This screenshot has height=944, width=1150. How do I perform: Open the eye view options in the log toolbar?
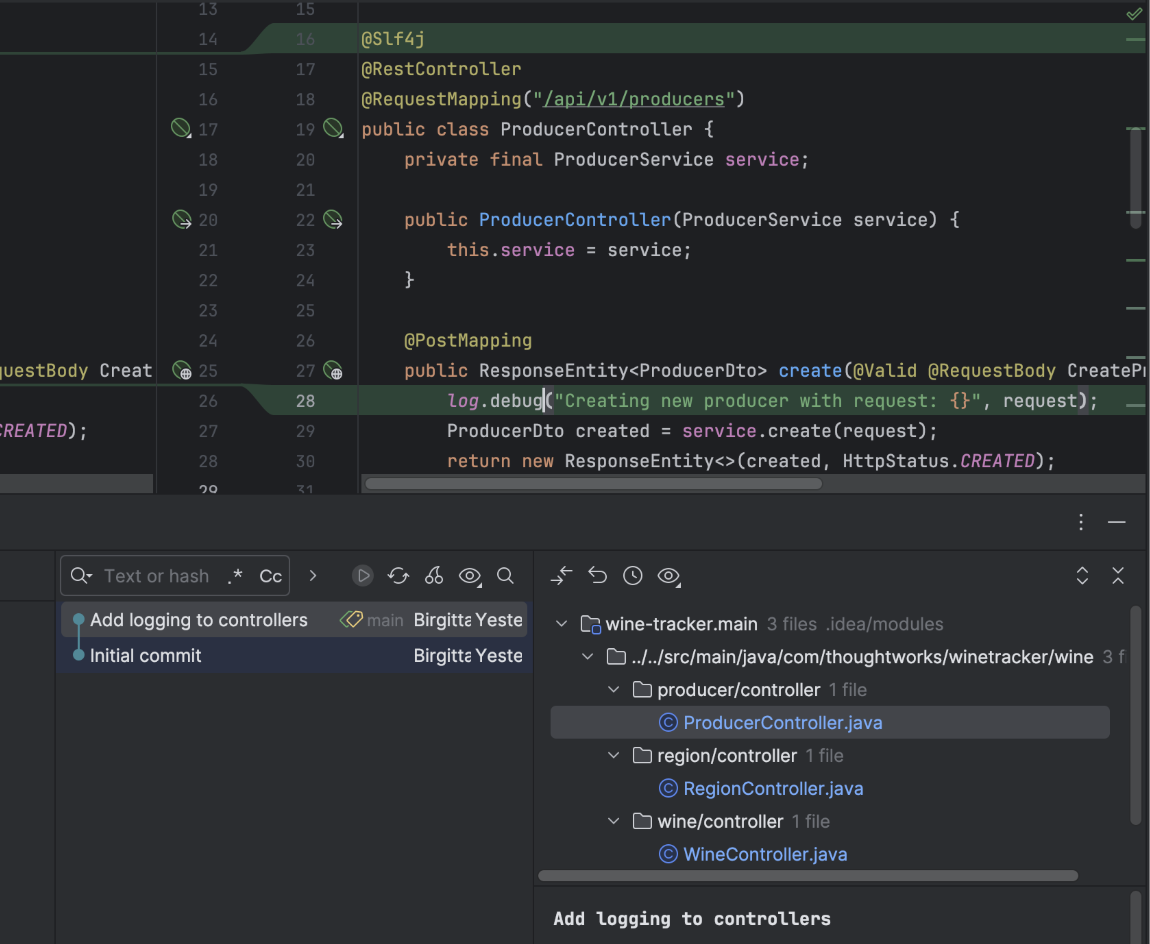[x=470, y=575]
